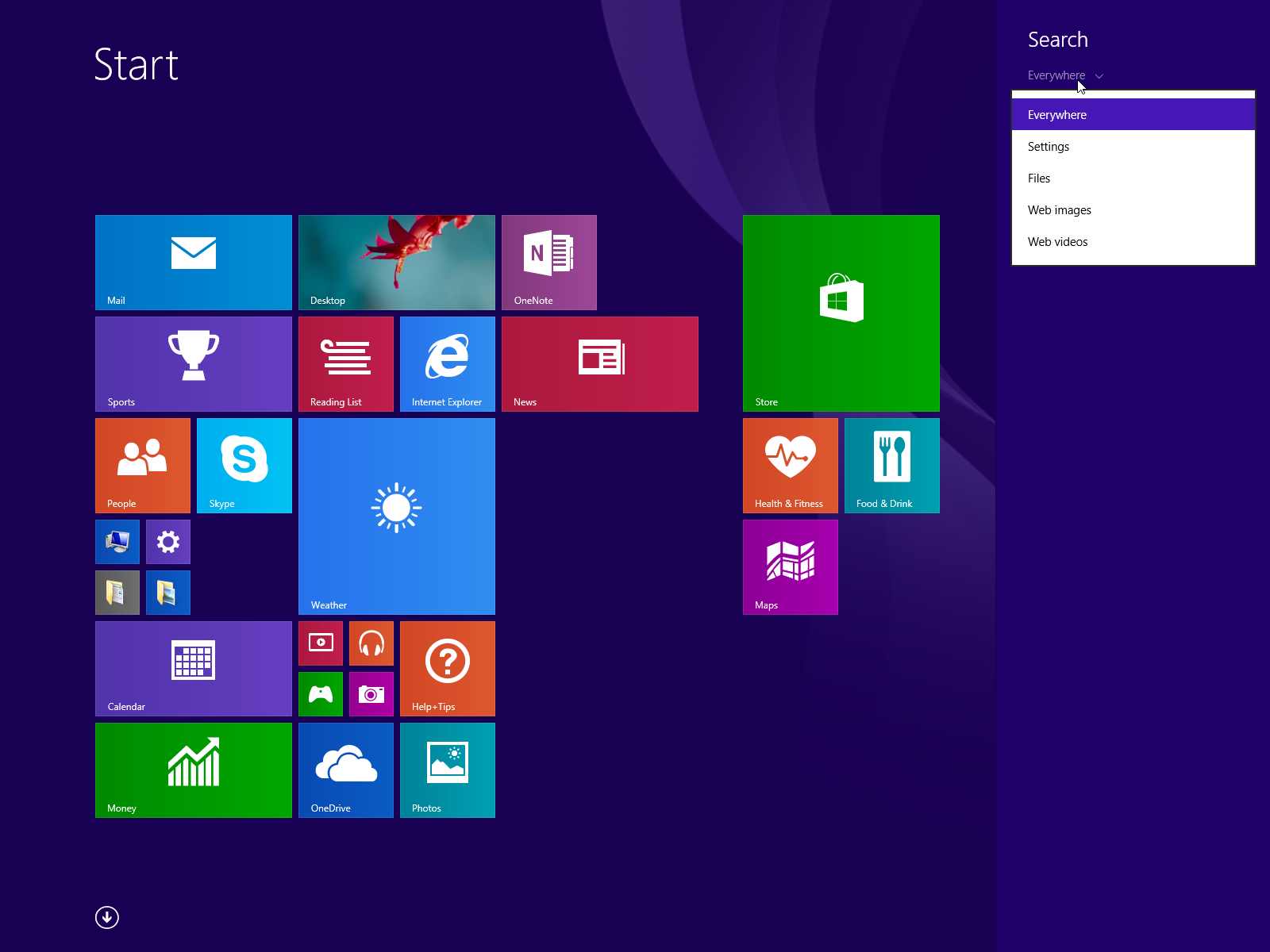Open Xbox Music via the headphones tile
Viewport: 1270px width, 952px height.
pos(371,643)
